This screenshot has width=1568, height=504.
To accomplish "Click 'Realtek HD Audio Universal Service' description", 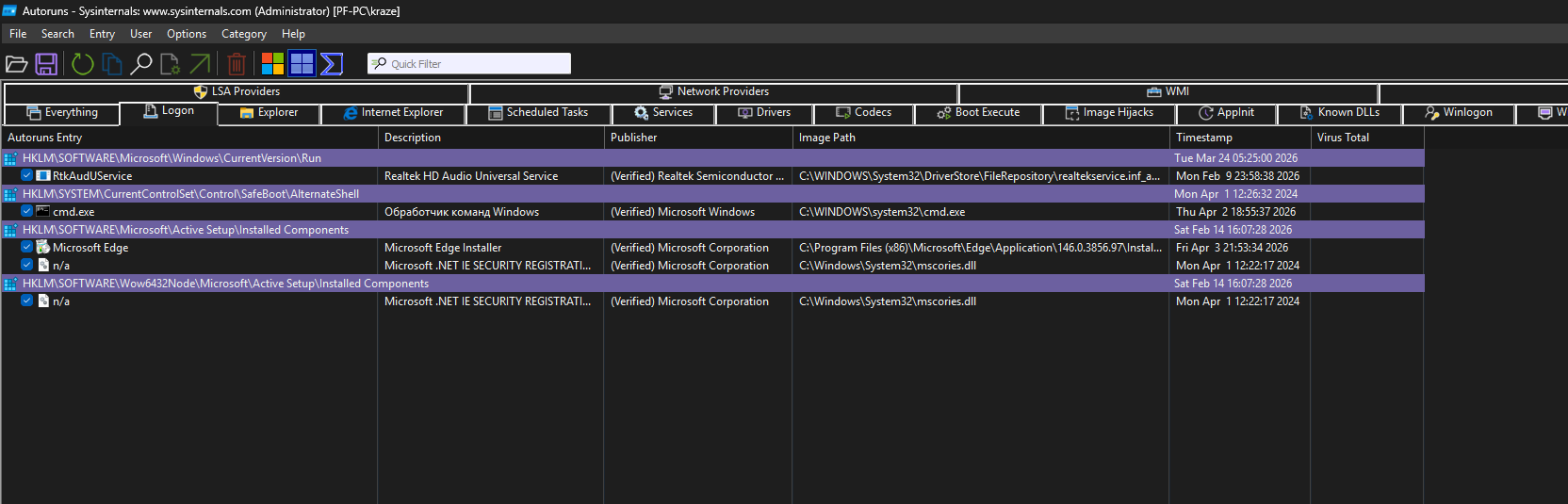I will click(471, 176).
